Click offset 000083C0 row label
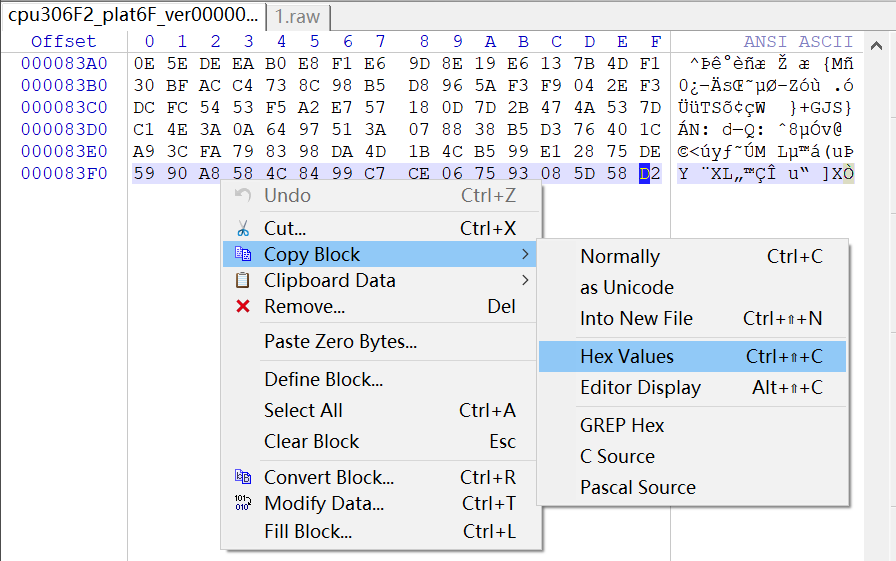 [64, 107]
